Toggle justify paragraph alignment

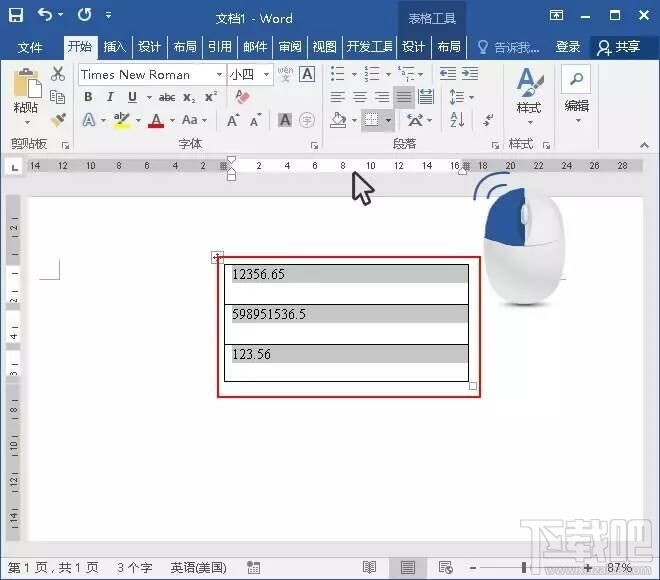coord(404,97)
